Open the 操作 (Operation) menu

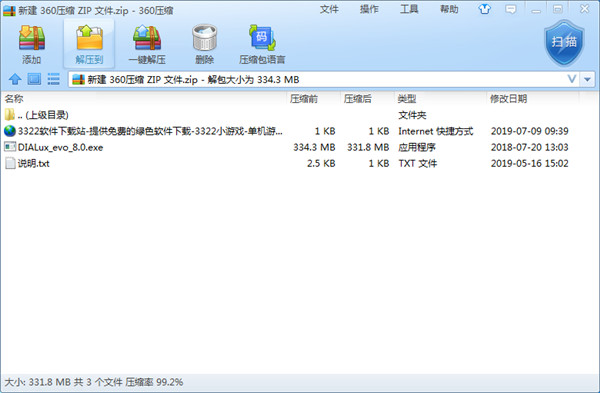[x=369, y=9]
